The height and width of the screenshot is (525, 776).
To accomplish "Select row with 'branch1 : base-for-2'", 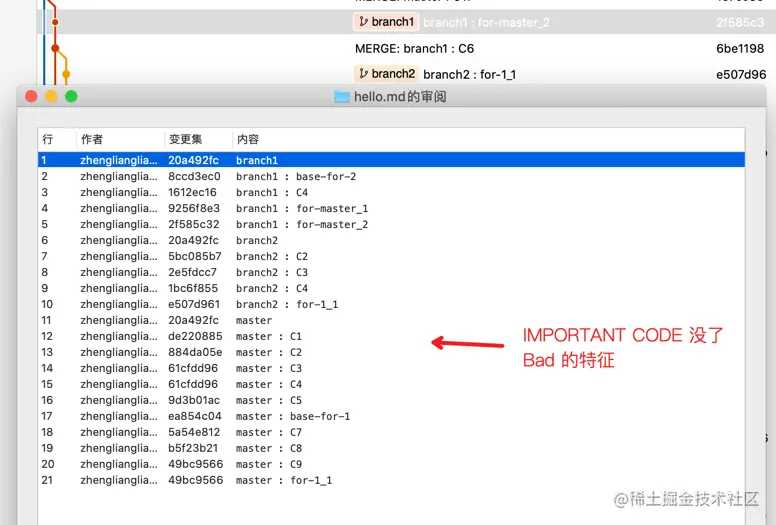I will click(391, 176).
